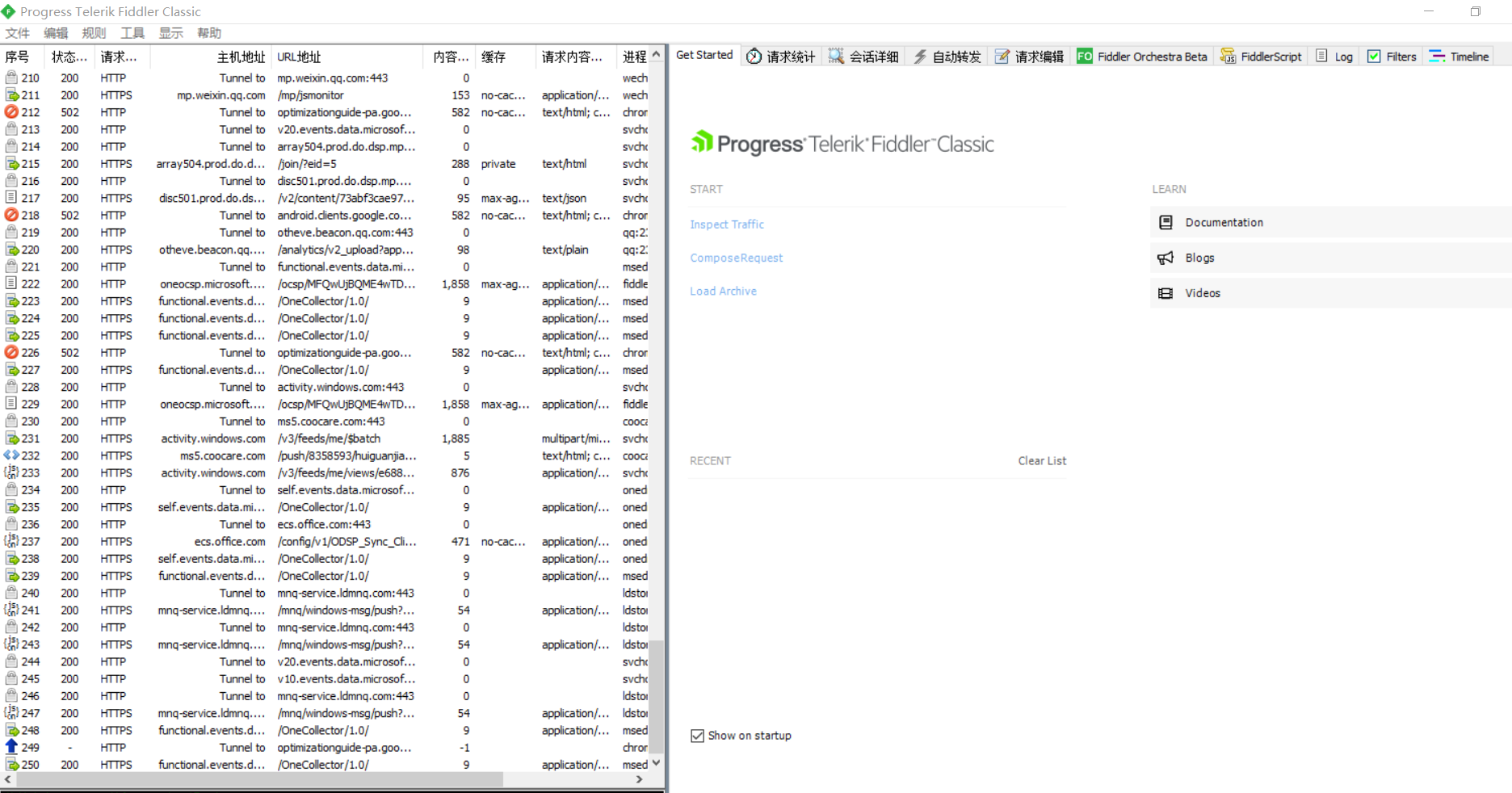
Task: Switch to the Get Started tab
Action: (x=704, y=55)
